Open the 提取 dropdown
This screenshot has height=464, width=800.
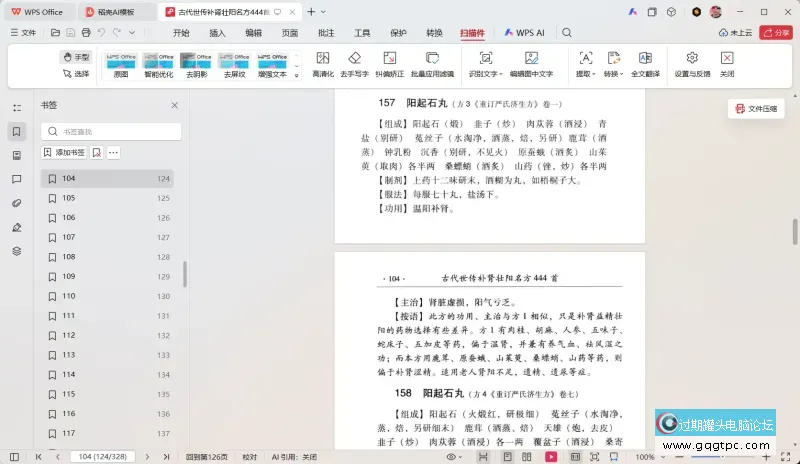point(585,64)
